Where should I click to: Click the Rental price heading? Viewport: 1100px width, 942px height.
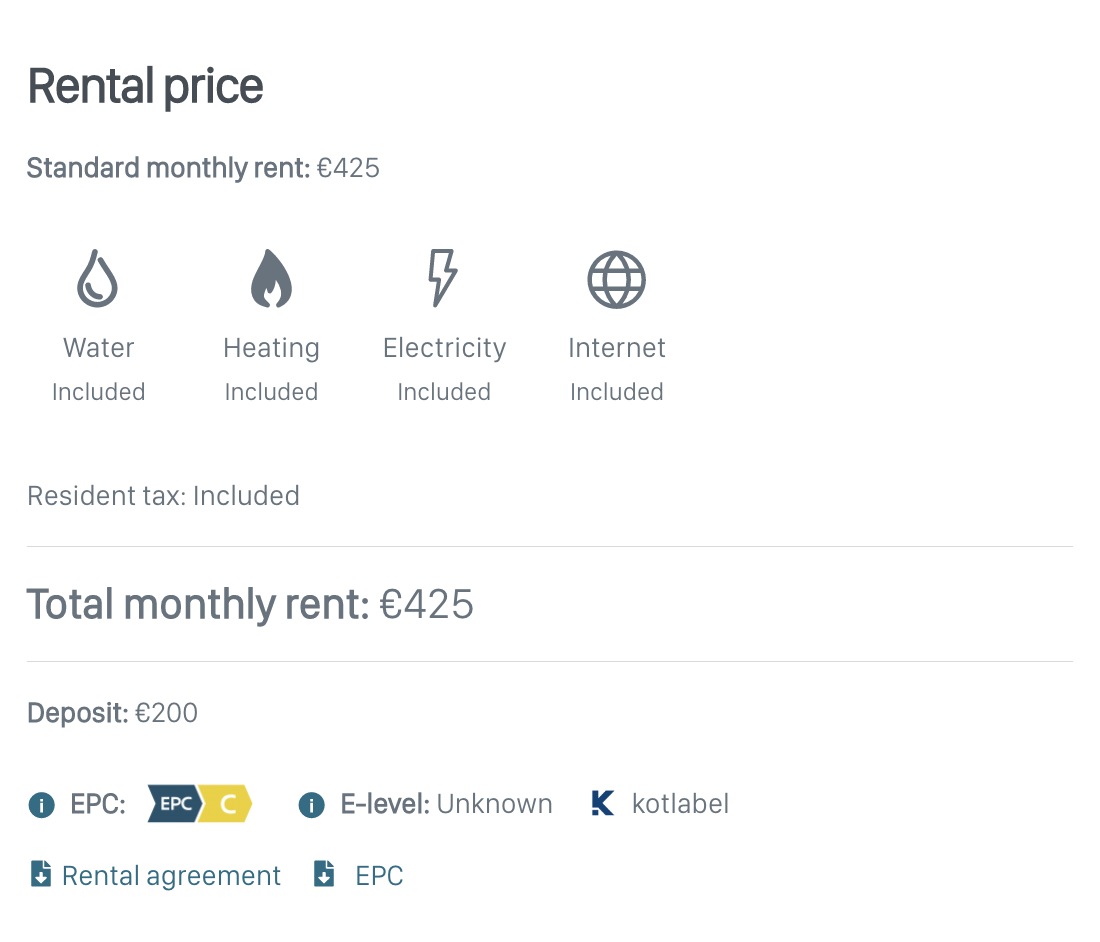pyautogui.click(x=145, y=87)
